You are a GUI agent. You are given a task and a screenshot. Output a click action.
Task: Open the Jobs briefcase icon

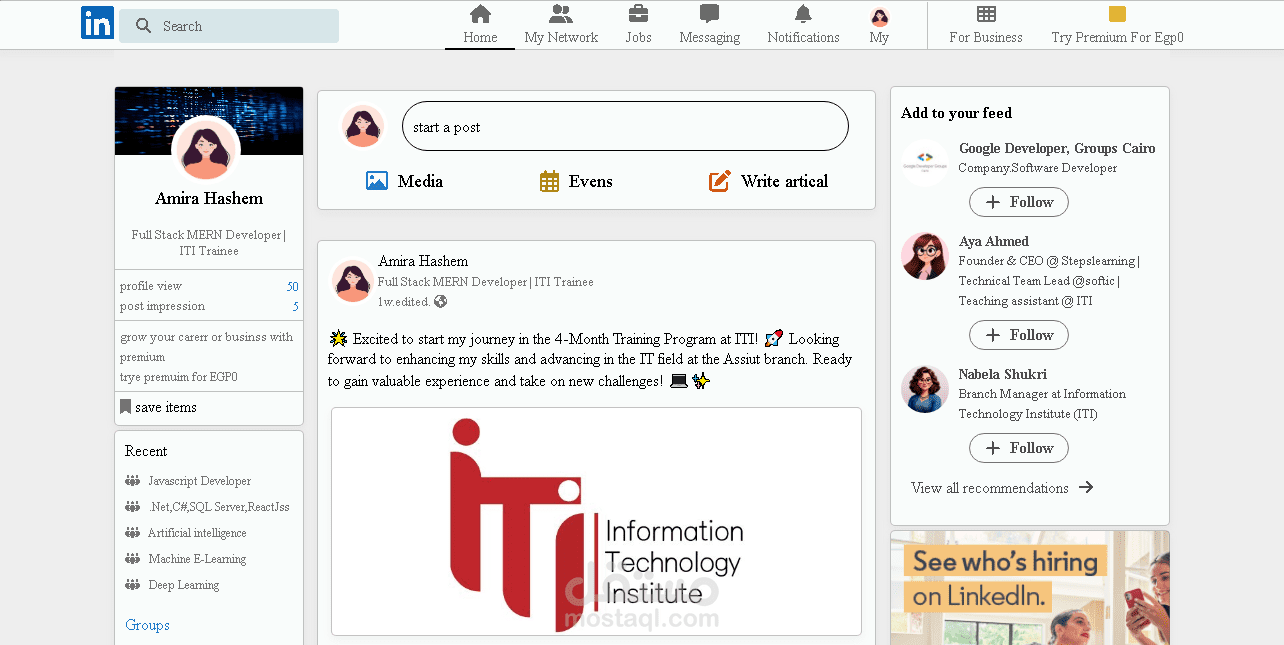(x=638, y=14)
